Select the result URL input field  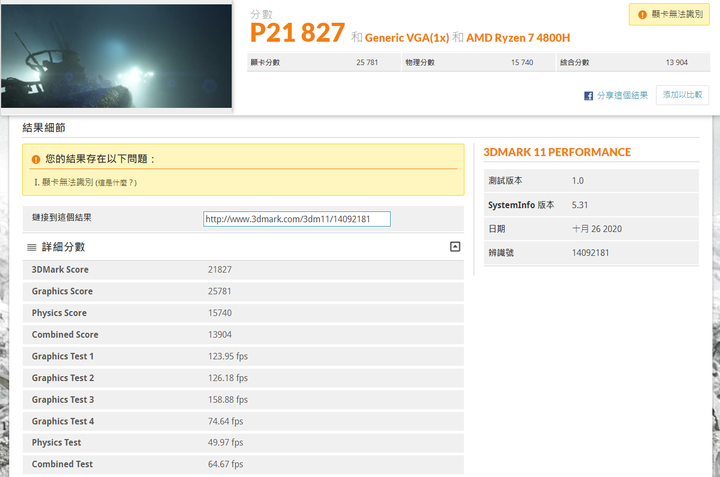[x=297, y=219]
